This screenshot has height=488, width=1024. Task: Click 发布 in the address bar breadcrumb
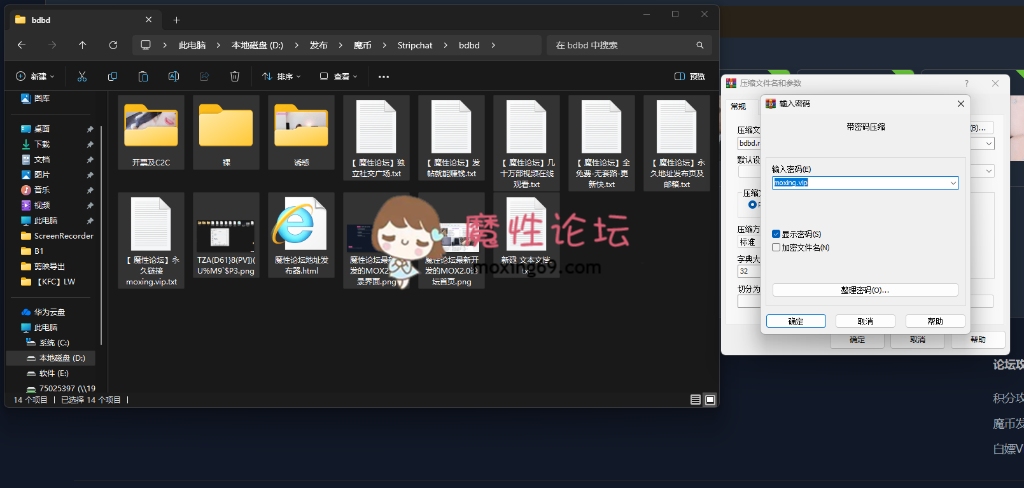[x=318, y=45]
